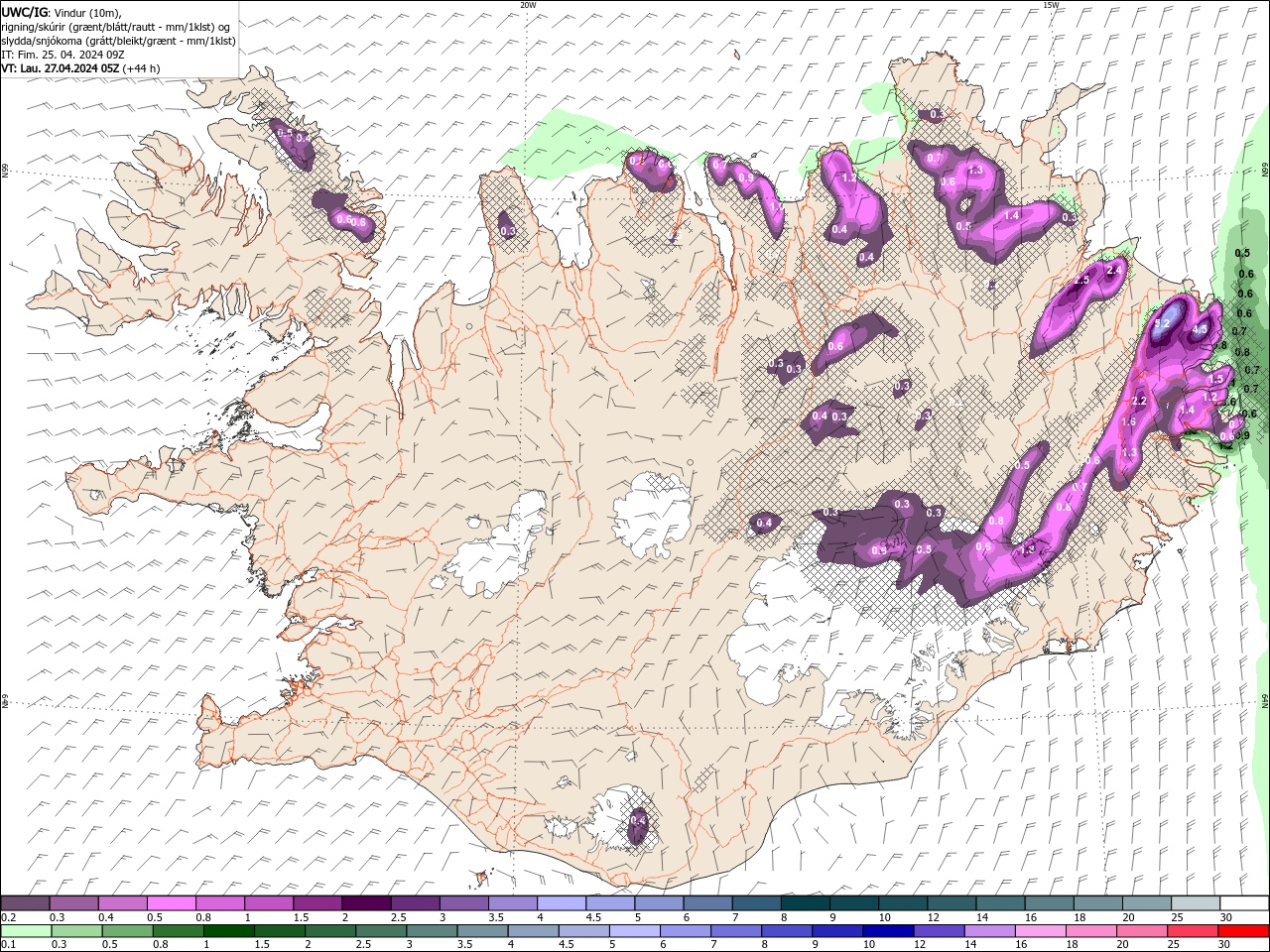This screenshot has width=1270, height=952.
Task: Select the rain legend swatch from 0.5 to 0.8
Action: 128,931
